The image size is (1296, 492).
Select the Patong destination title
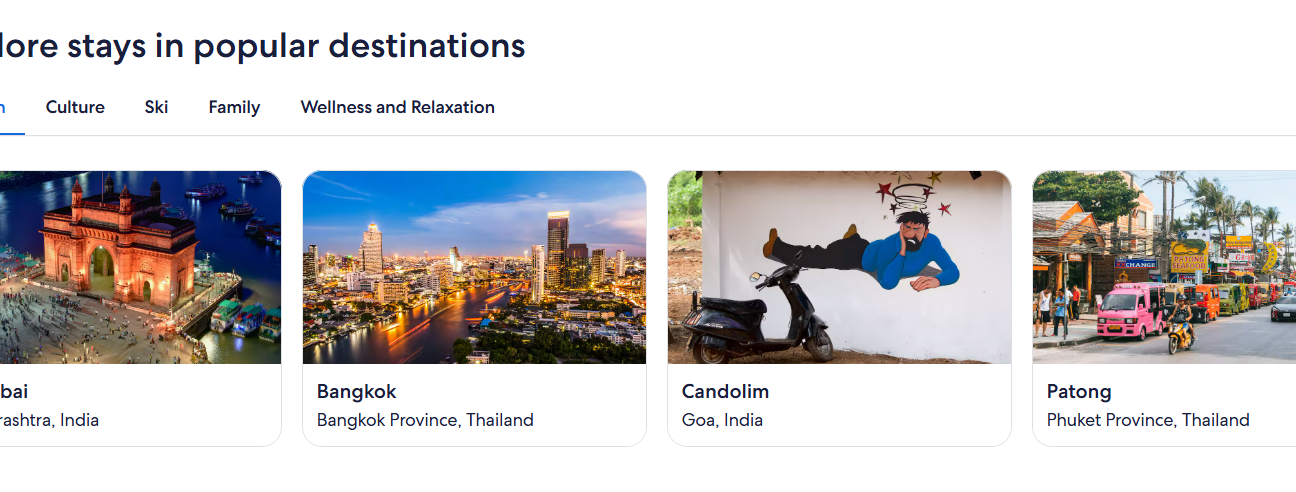point(1079,391)
